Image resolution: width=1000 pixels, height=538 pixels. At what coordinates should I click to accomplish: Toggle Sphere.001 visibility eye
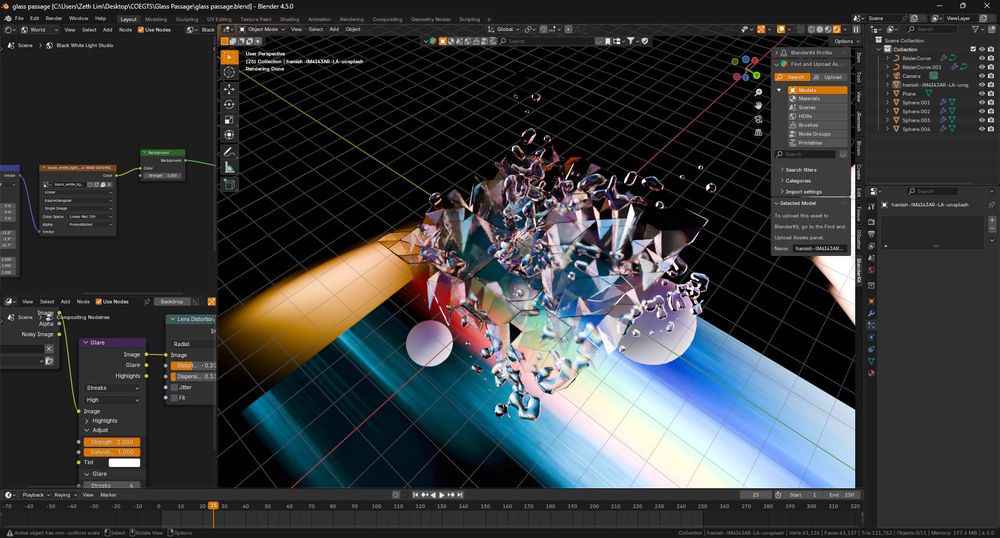tap(982, 103)
